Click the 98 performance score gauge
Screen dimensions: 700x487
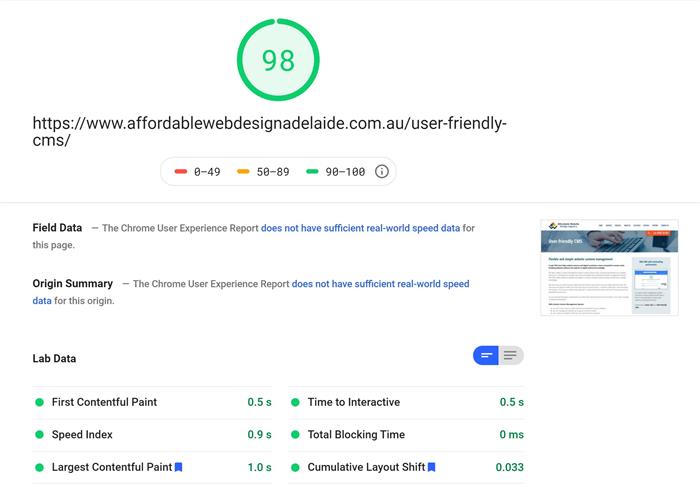(x=278, y=60)
